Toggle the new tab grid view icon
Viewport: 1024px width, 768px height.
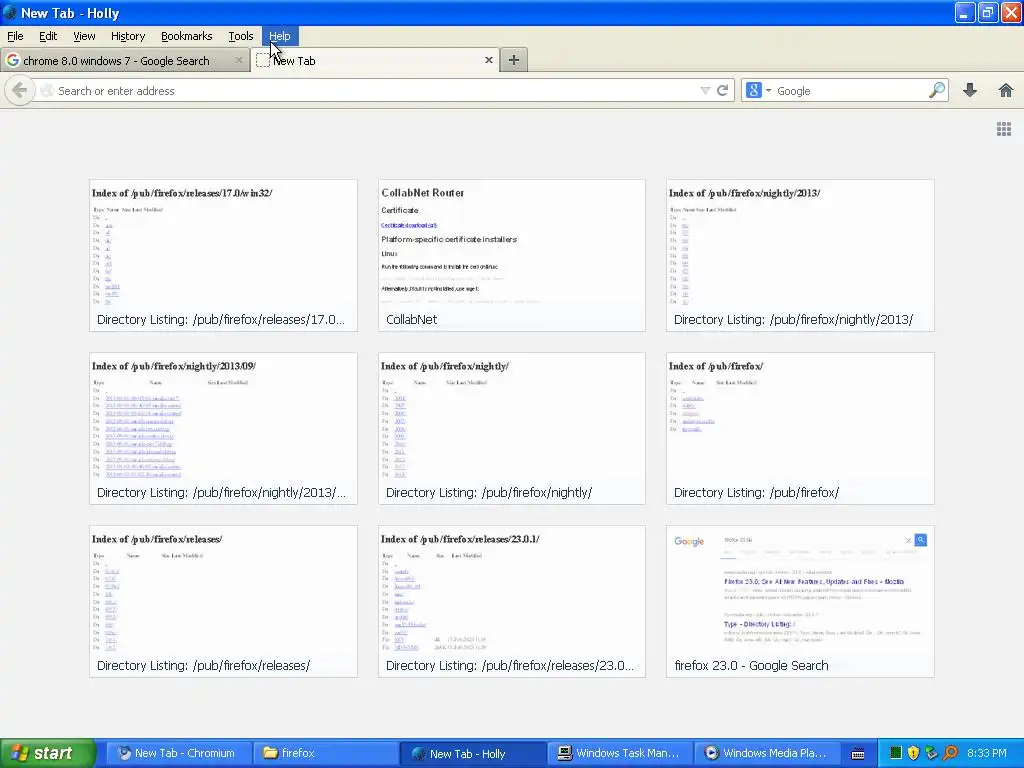pyautogui.click(x=1004, y=129)
